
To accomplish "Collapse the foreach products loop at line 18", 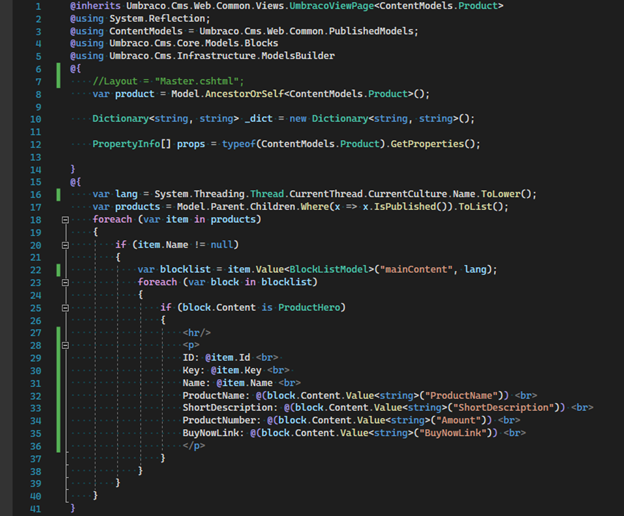I will tap(66, 220).
